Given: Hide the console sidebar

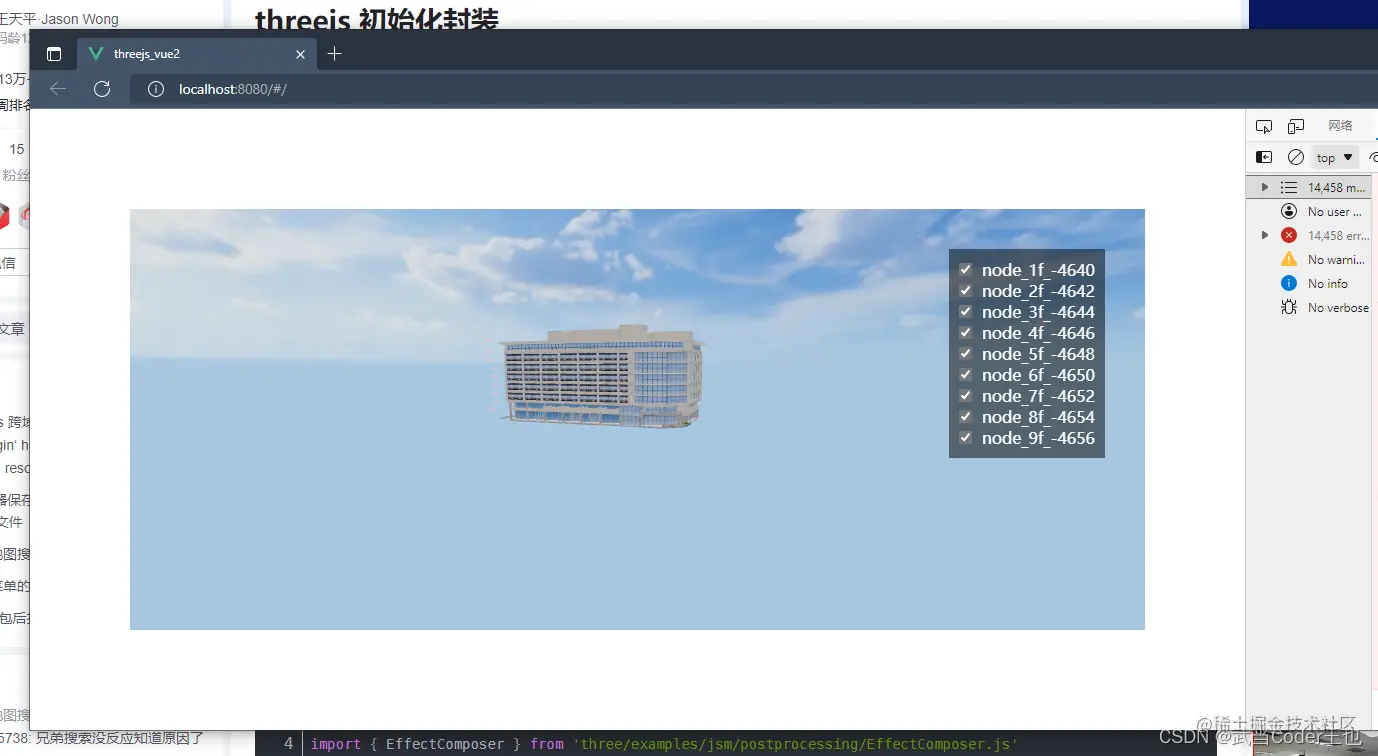Looking at the screenshot, I should (x=1264, y=157).
